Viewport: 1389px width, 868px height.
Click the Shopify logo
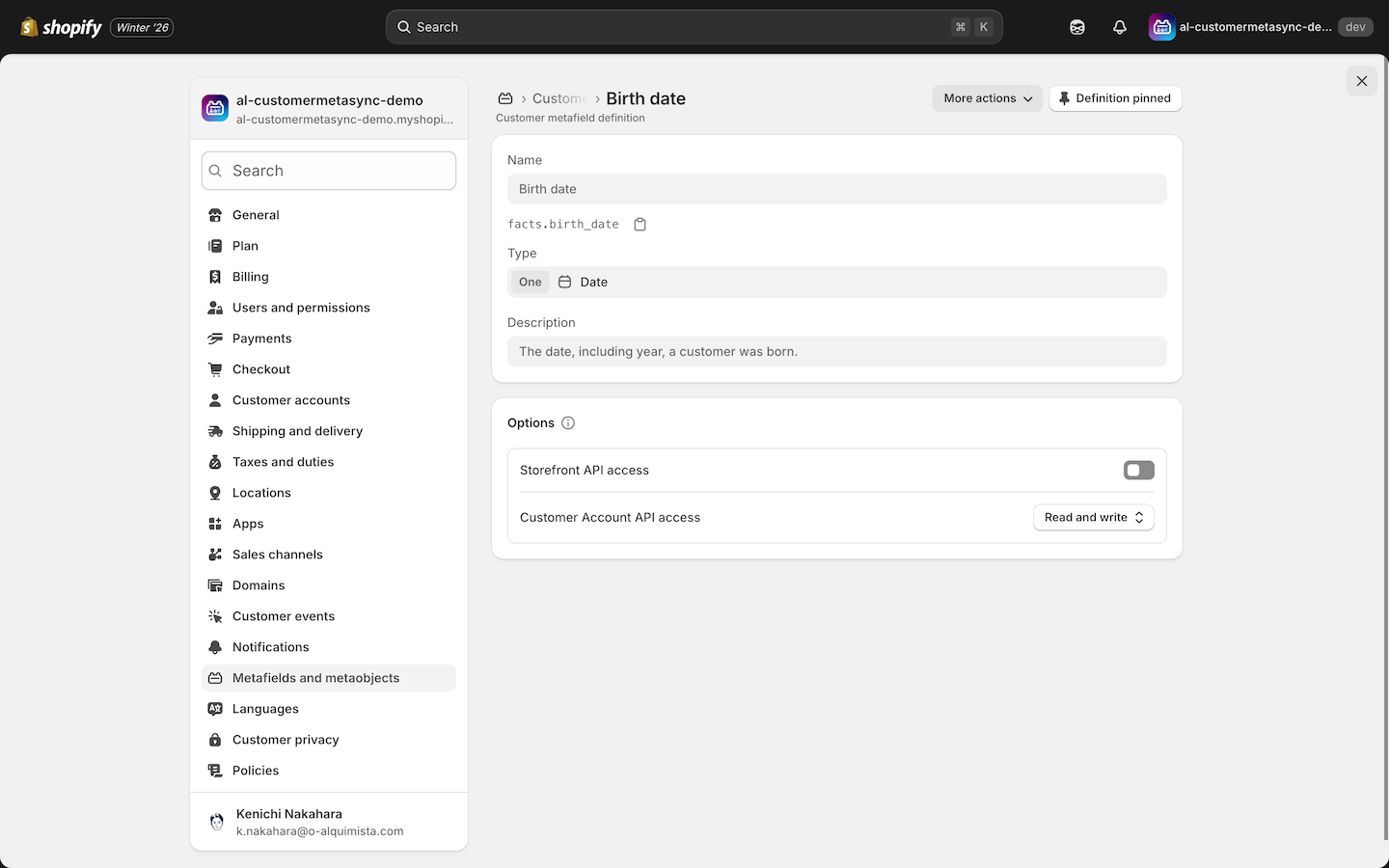(62, 27)
